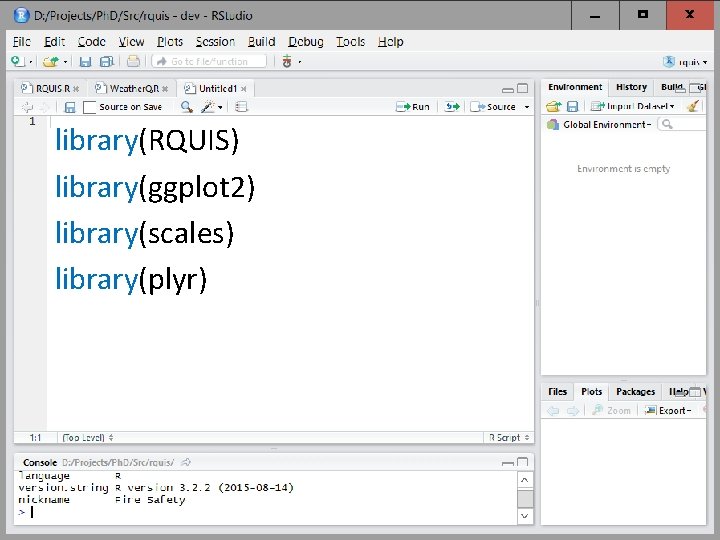Open the Edit menu

[54, 42]
